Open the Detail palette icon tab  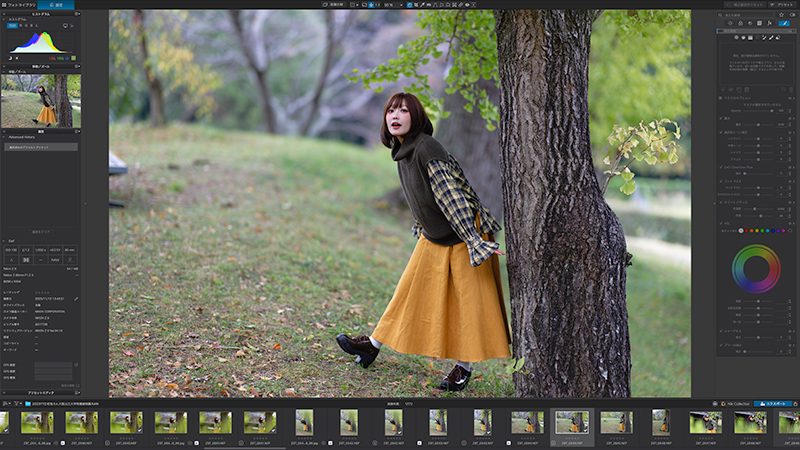[750, 23]
